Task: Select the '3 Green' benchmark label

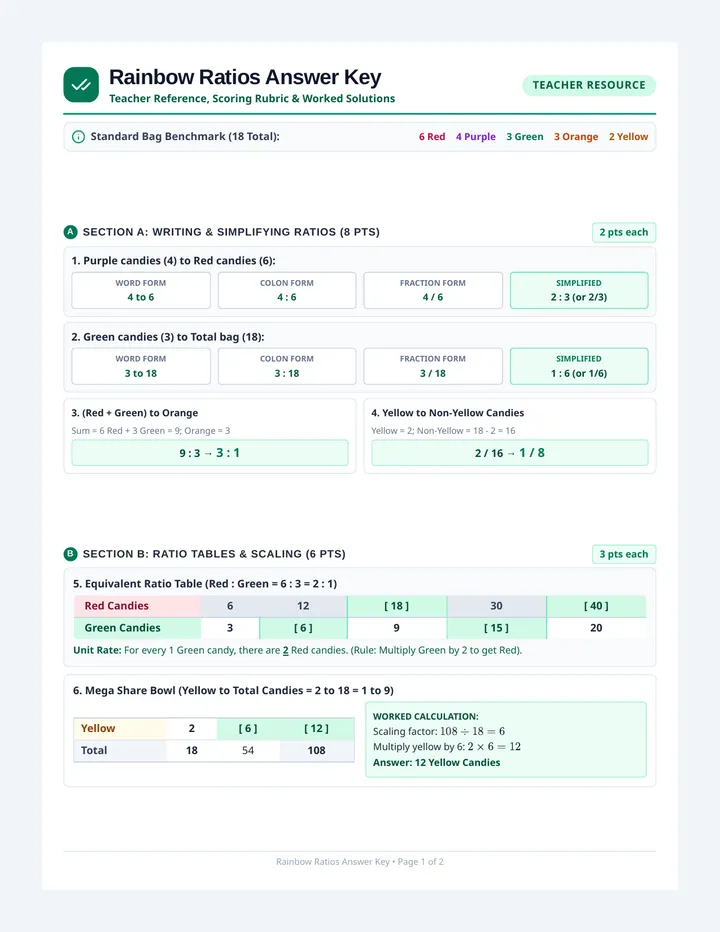Action: 524,137
